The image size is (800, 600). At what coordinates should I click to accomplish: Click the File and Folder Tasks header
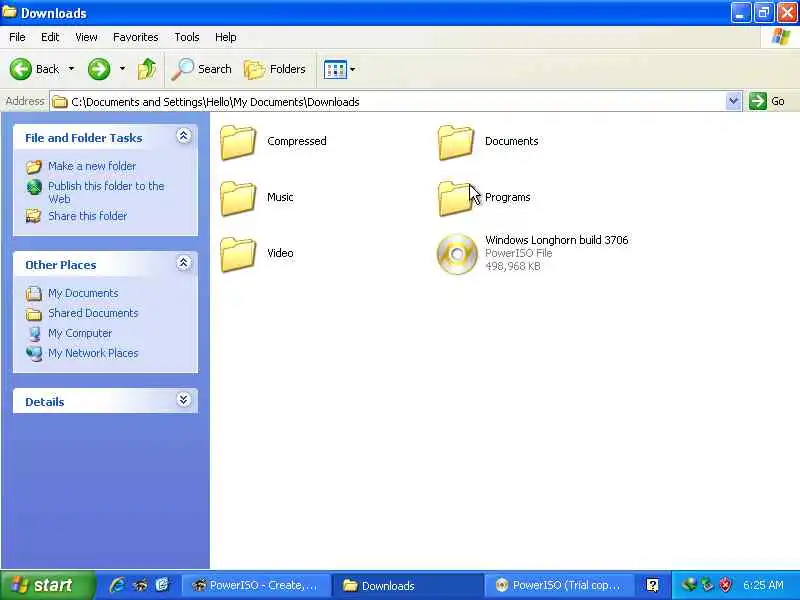point(84,138)
